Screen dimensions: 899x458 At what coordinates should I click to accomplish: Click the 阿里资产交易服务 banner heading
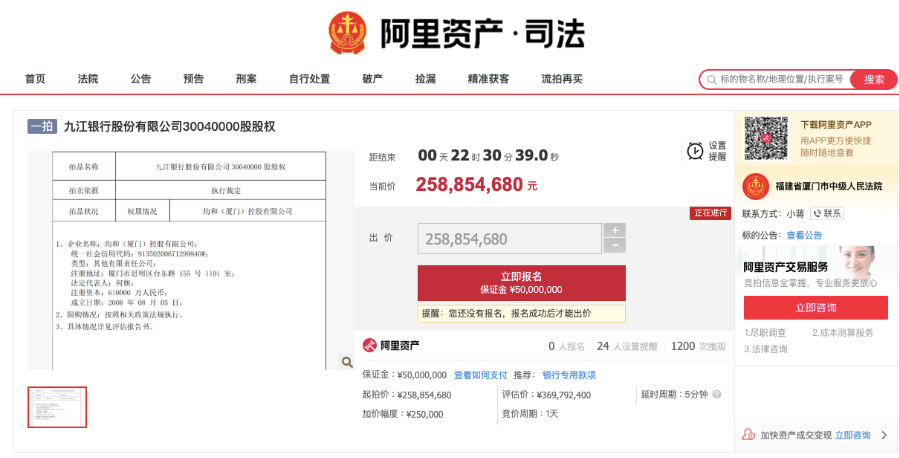785,267
